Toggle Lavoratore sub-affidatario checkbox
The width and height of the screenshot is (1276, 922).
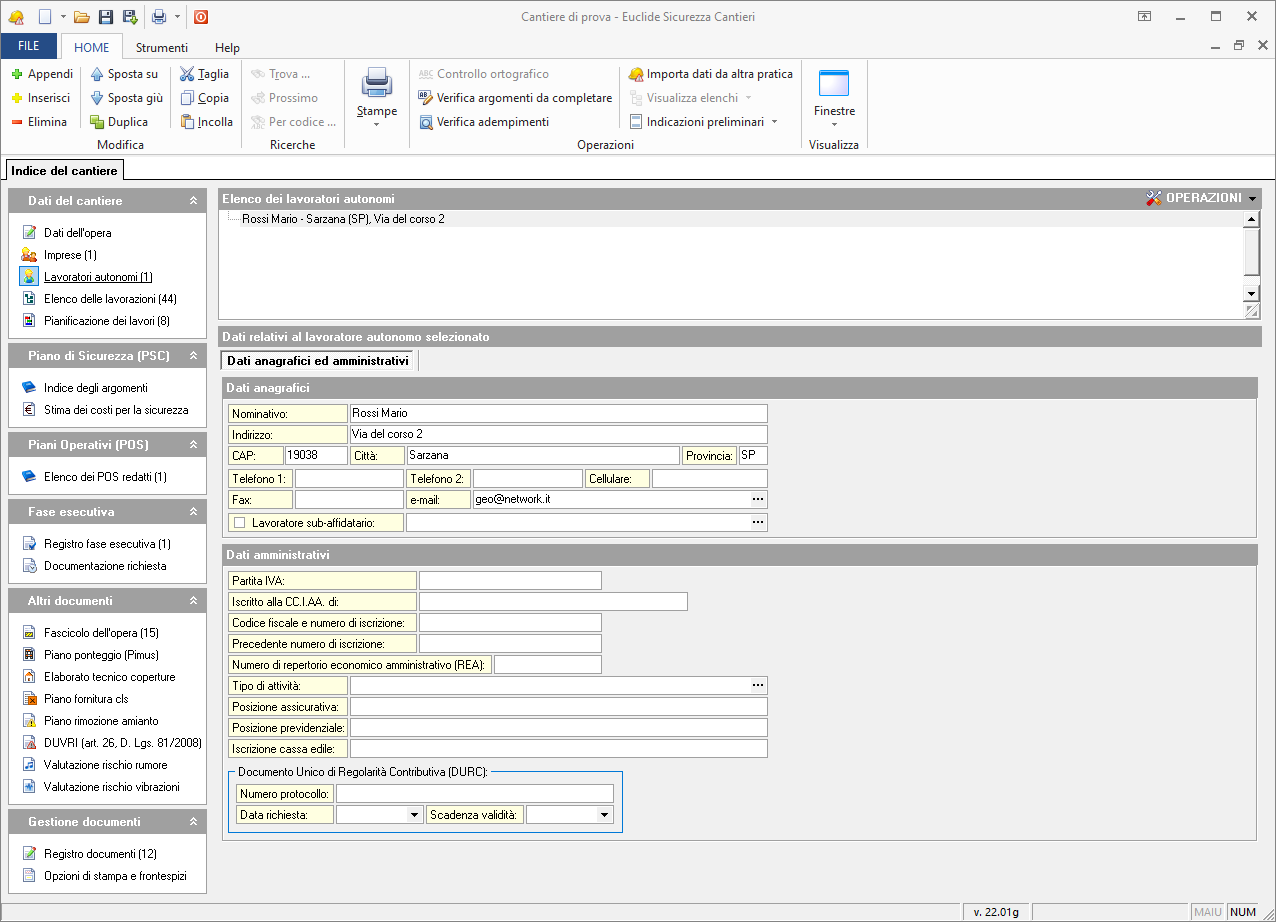pos(239,522)
